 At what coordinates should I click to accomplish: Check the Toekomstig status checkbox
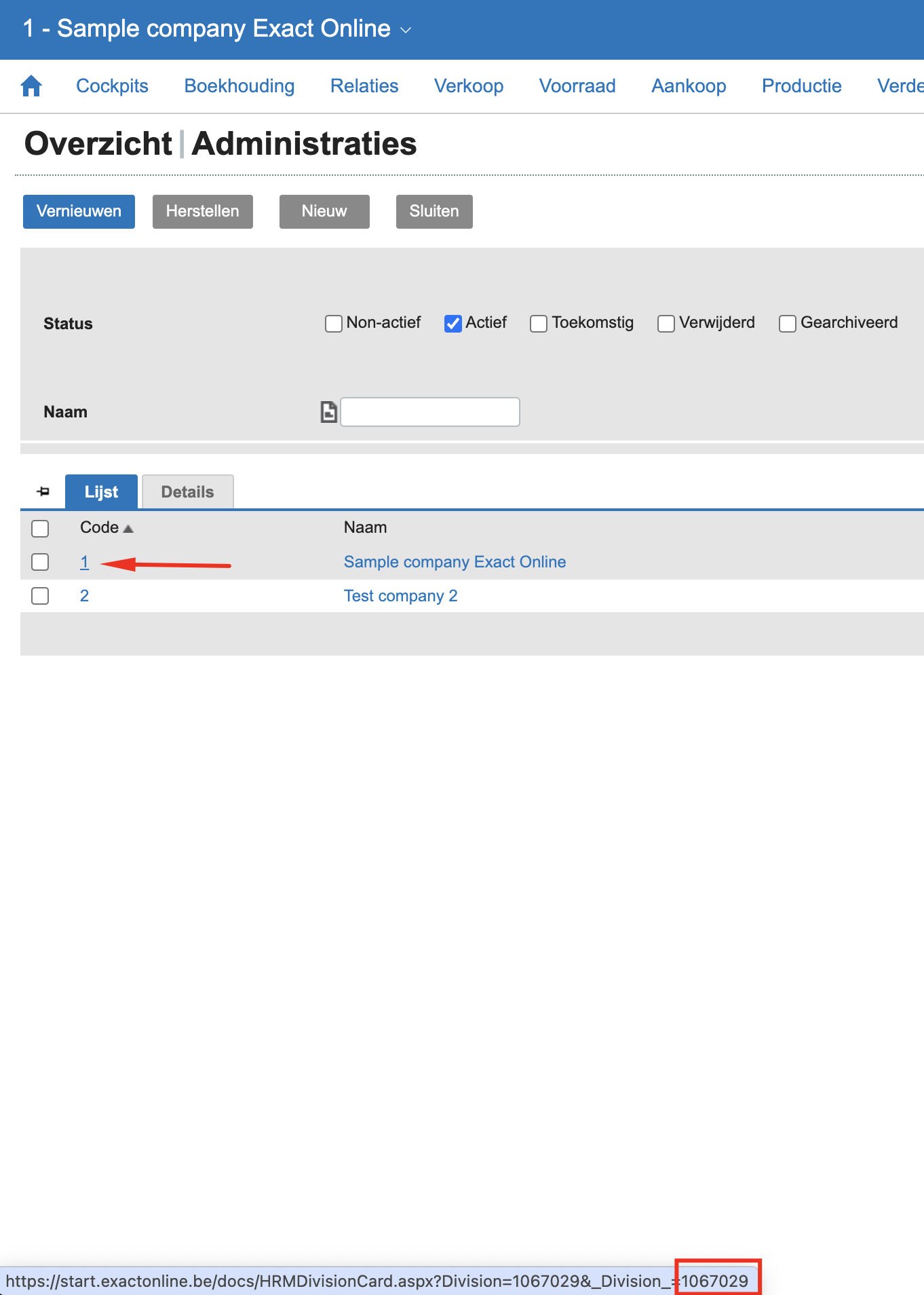[539, 324]
